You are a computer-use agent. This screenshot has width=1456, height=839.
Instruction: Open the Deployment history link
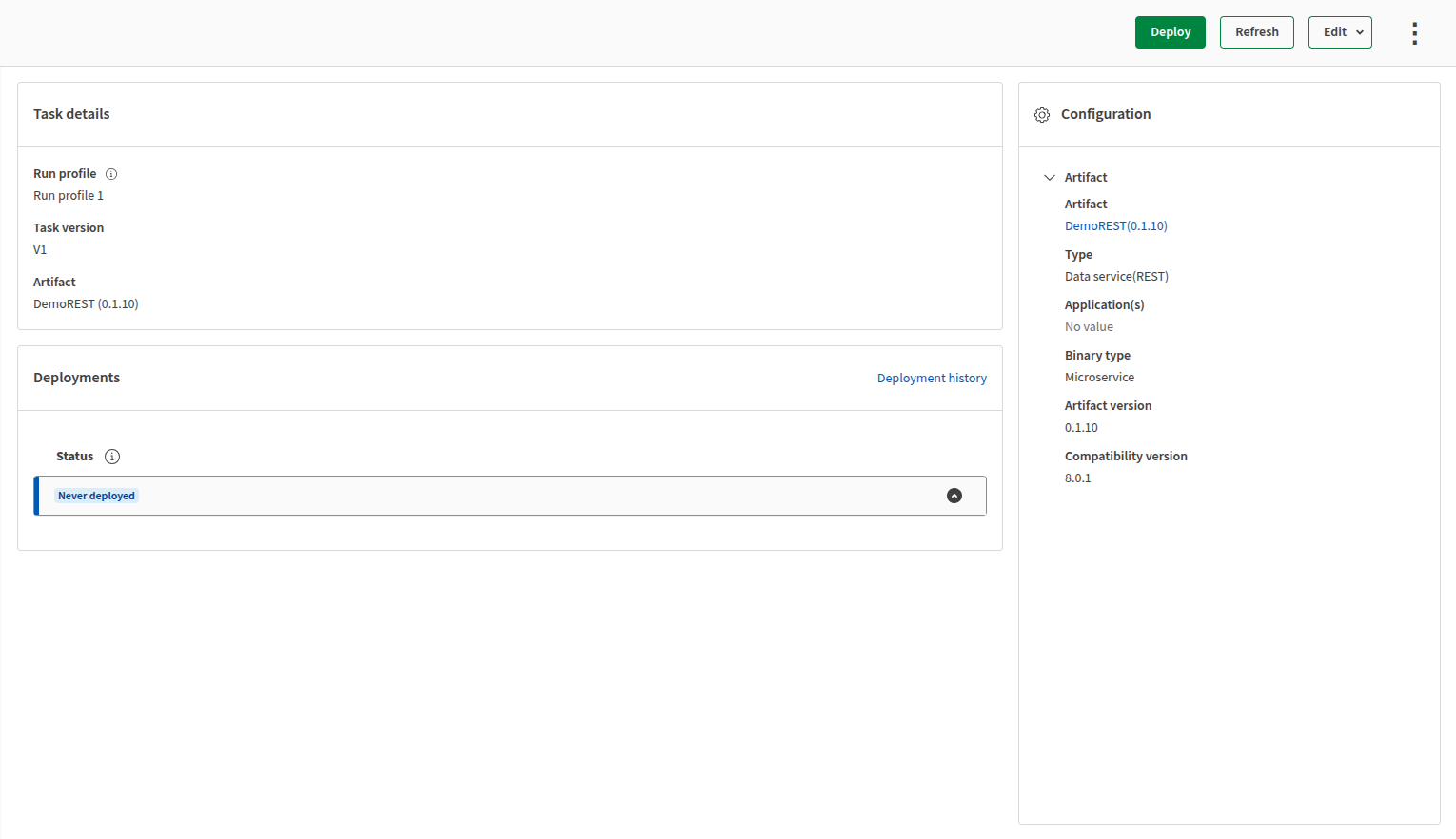932,379
